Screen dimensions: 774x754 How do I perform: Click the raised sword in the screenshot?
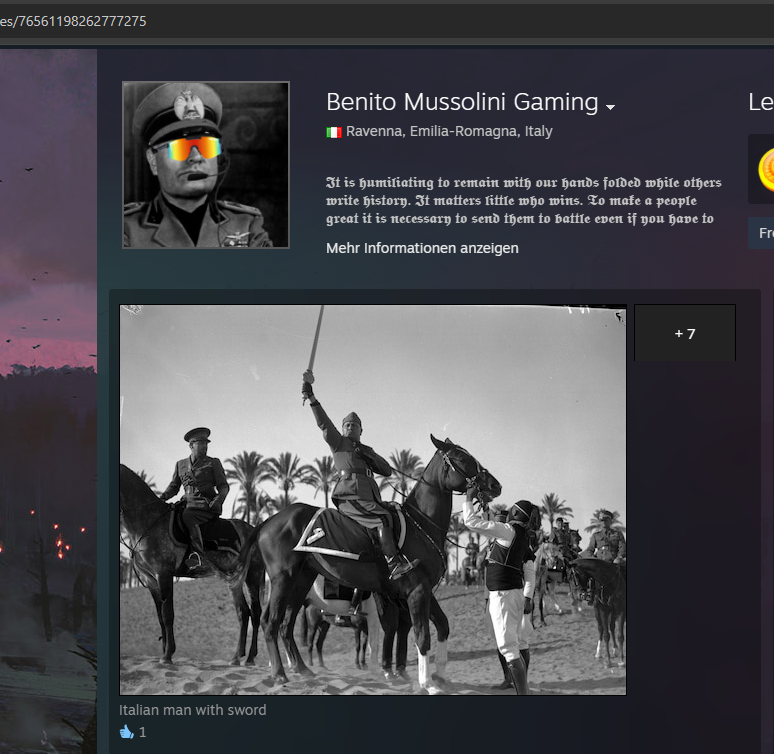coord(315,340)
